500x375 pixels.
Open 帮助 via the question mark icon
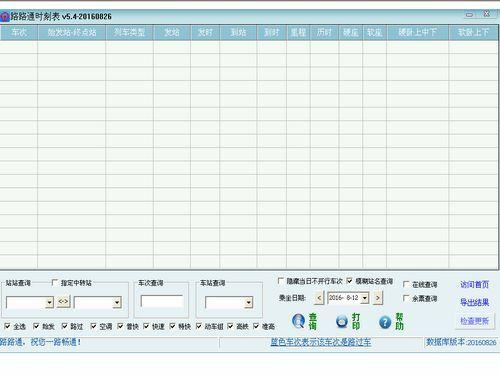(x=385, y=322)
